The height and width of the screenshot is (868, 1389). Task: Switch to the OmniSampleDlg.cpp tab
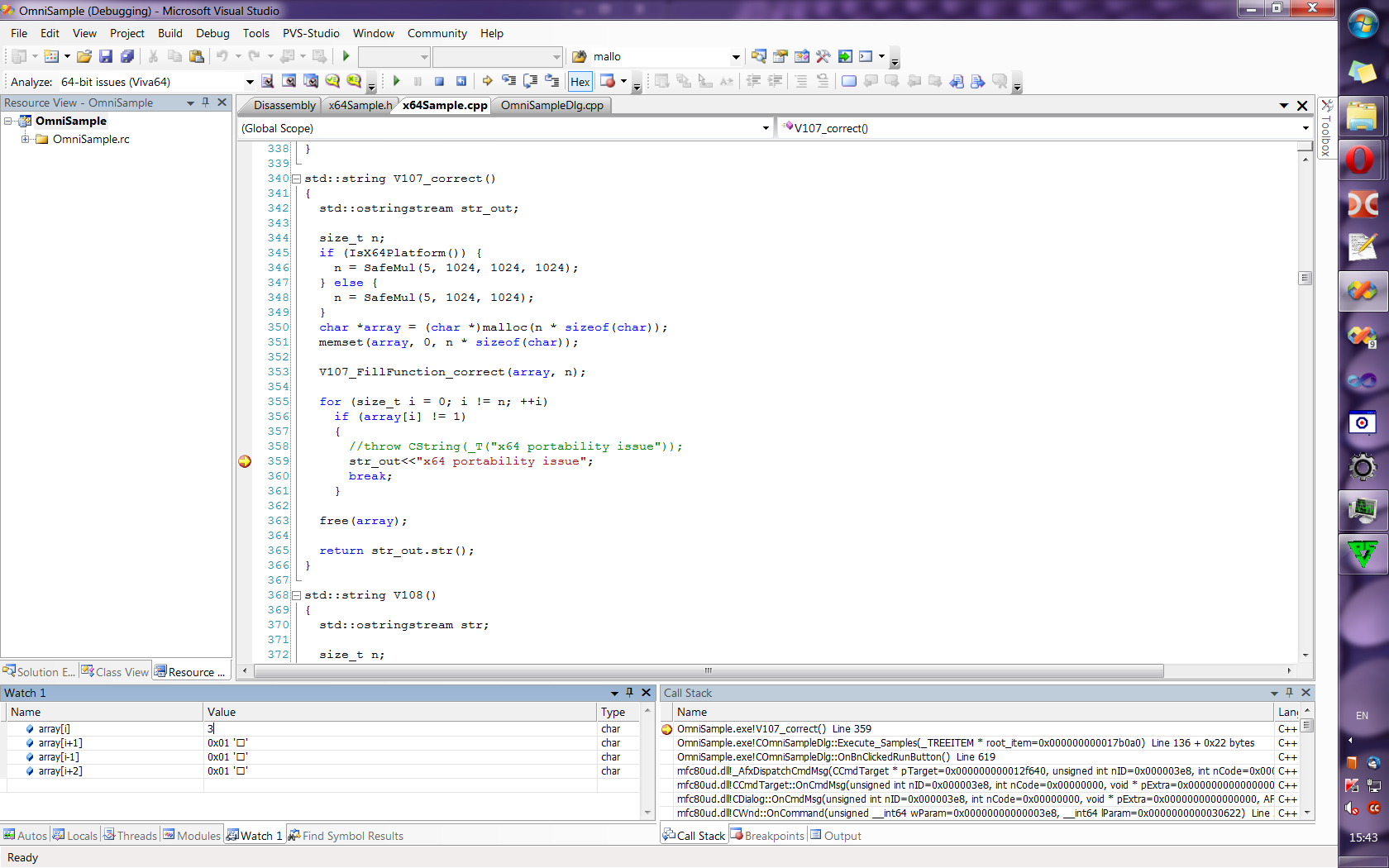551,105
